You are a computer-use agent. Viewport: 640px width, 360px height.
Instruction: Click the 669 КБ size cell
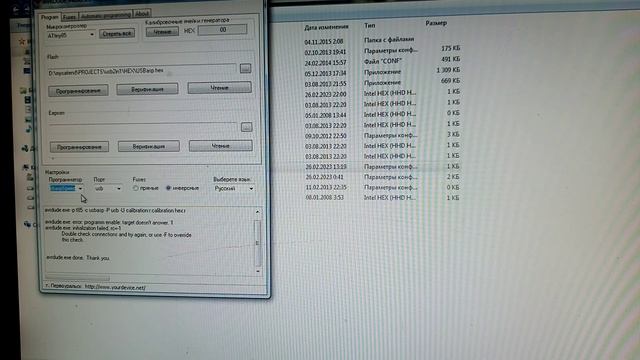point(450,81)
